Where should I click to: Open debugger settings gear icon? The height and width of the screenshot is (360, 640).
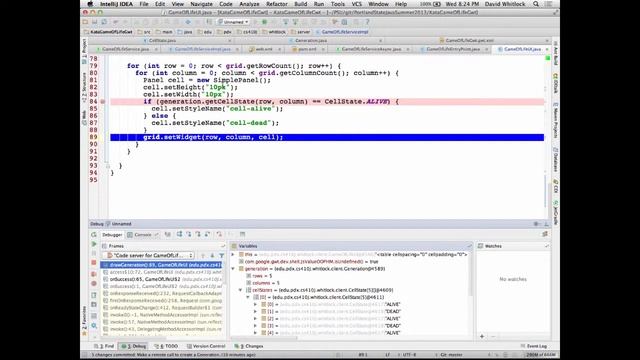[94, 325]
